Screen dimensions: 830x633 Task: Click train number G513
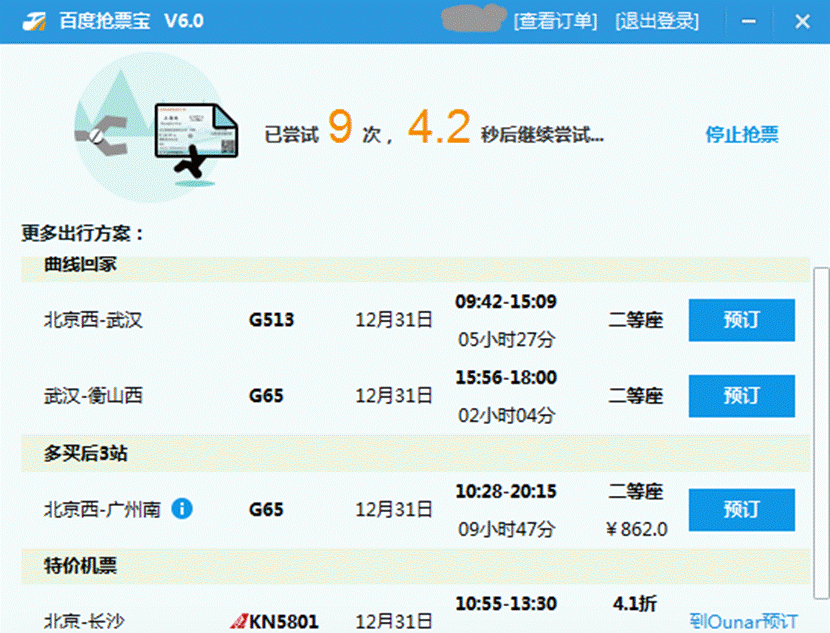[x=272, y=320]
